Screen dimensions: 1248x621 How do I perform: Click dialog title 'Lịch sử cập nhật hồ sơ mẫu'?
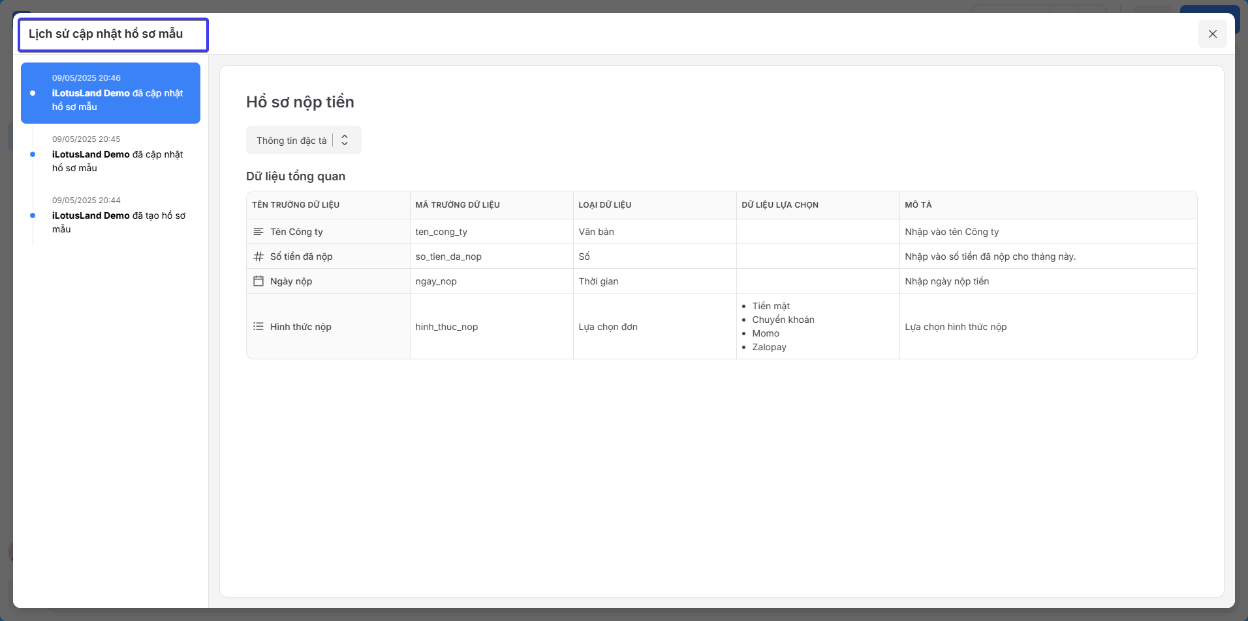coord(106,34)
